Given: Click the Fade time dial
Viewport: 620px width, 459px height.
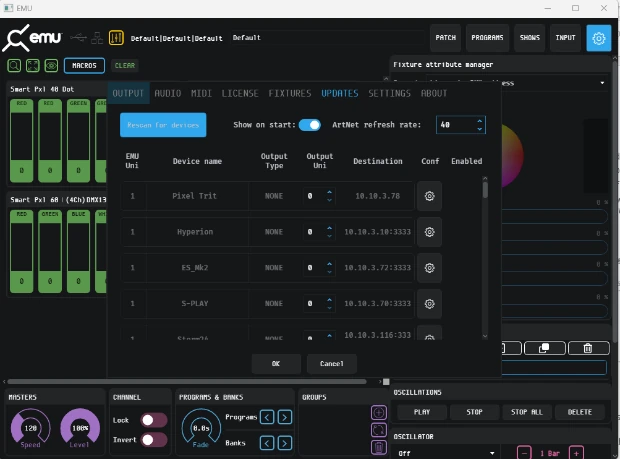Looking at the screenshot, I should point(201,428).
